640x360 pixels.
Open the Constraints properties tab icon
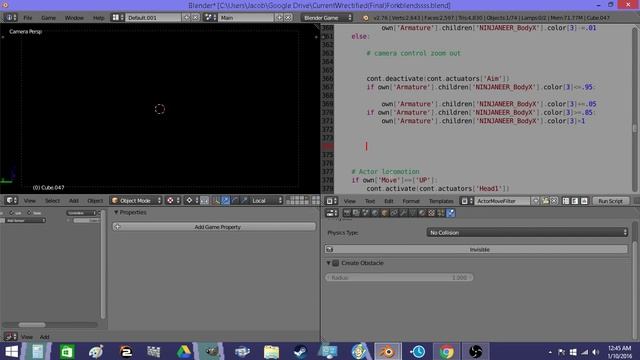pyautogui.click(x=394, y=213)
